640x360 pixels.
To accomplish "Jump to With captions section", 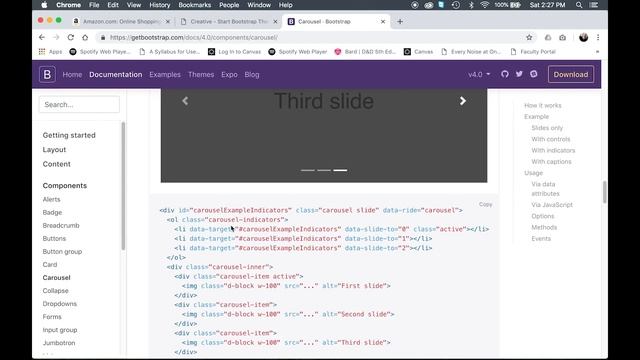I will click(551, 162).
